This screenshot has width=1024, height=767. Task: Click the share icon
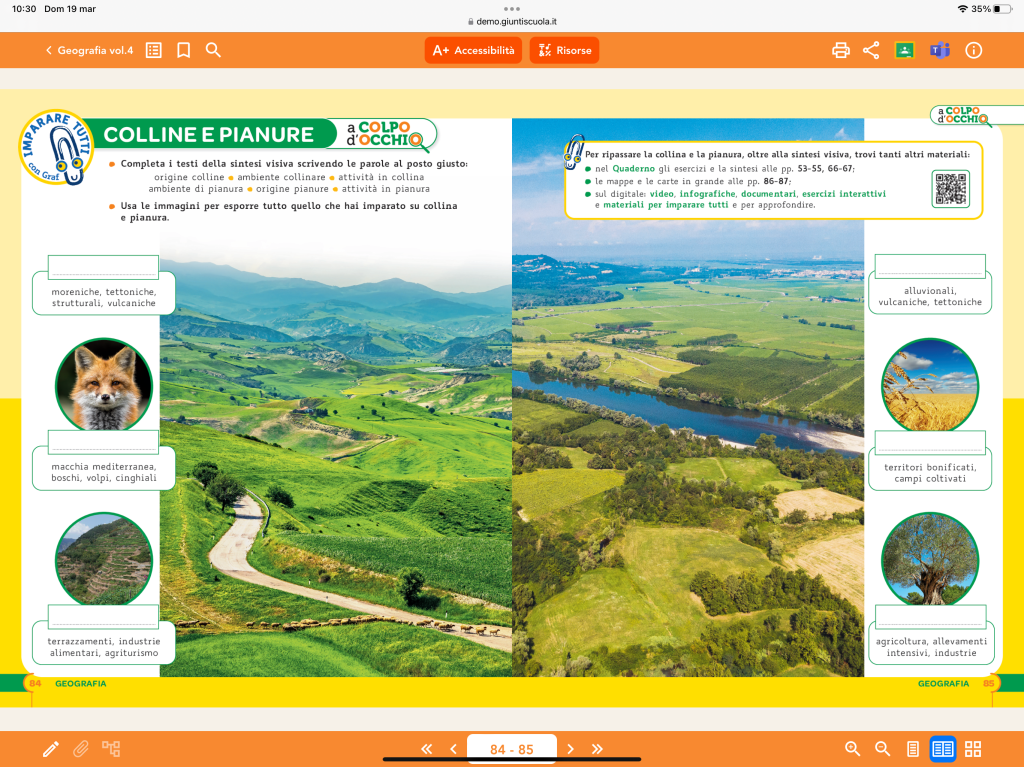click(871, 50)
